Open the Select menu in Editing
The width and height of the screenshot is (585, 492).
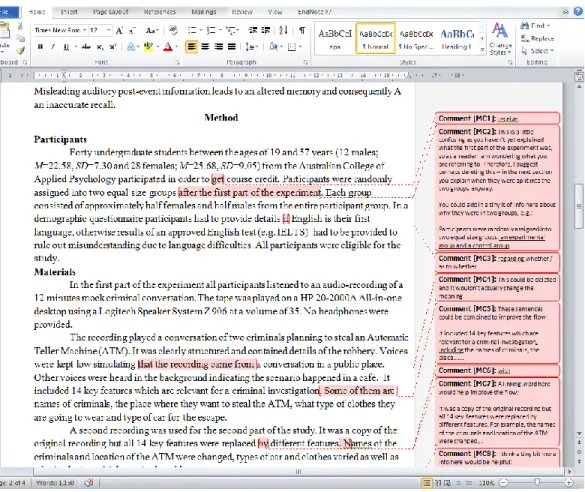click(537, 51)
